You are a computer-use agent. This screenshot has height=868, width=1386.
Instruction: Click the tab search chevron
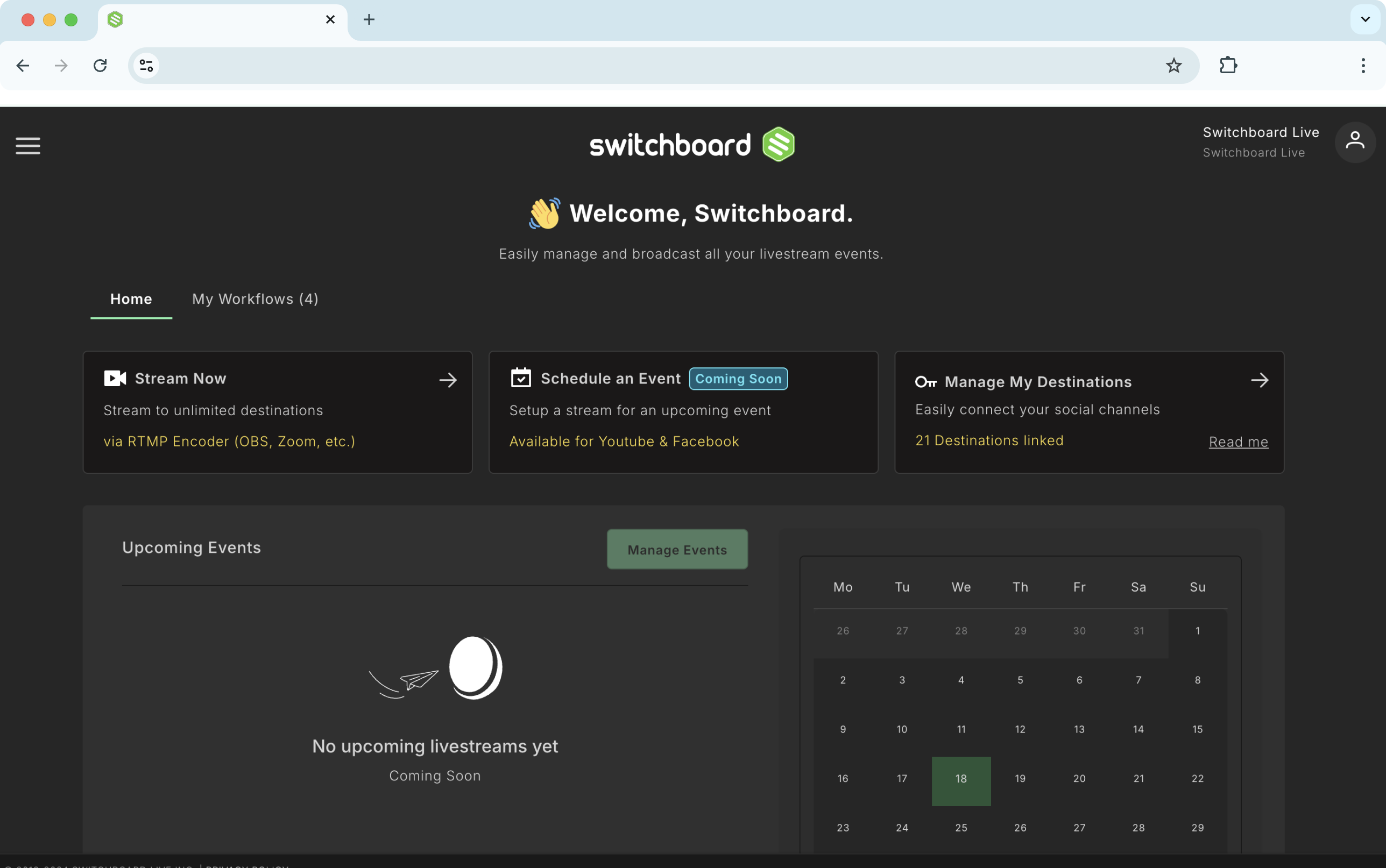tap(1365, 19)
